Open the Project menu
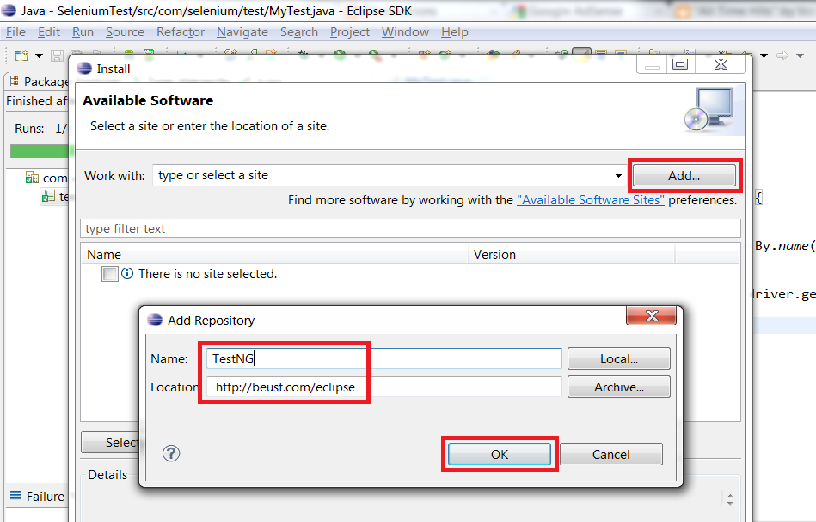Viewport: 816px width, 522px height. coord(350,32)
